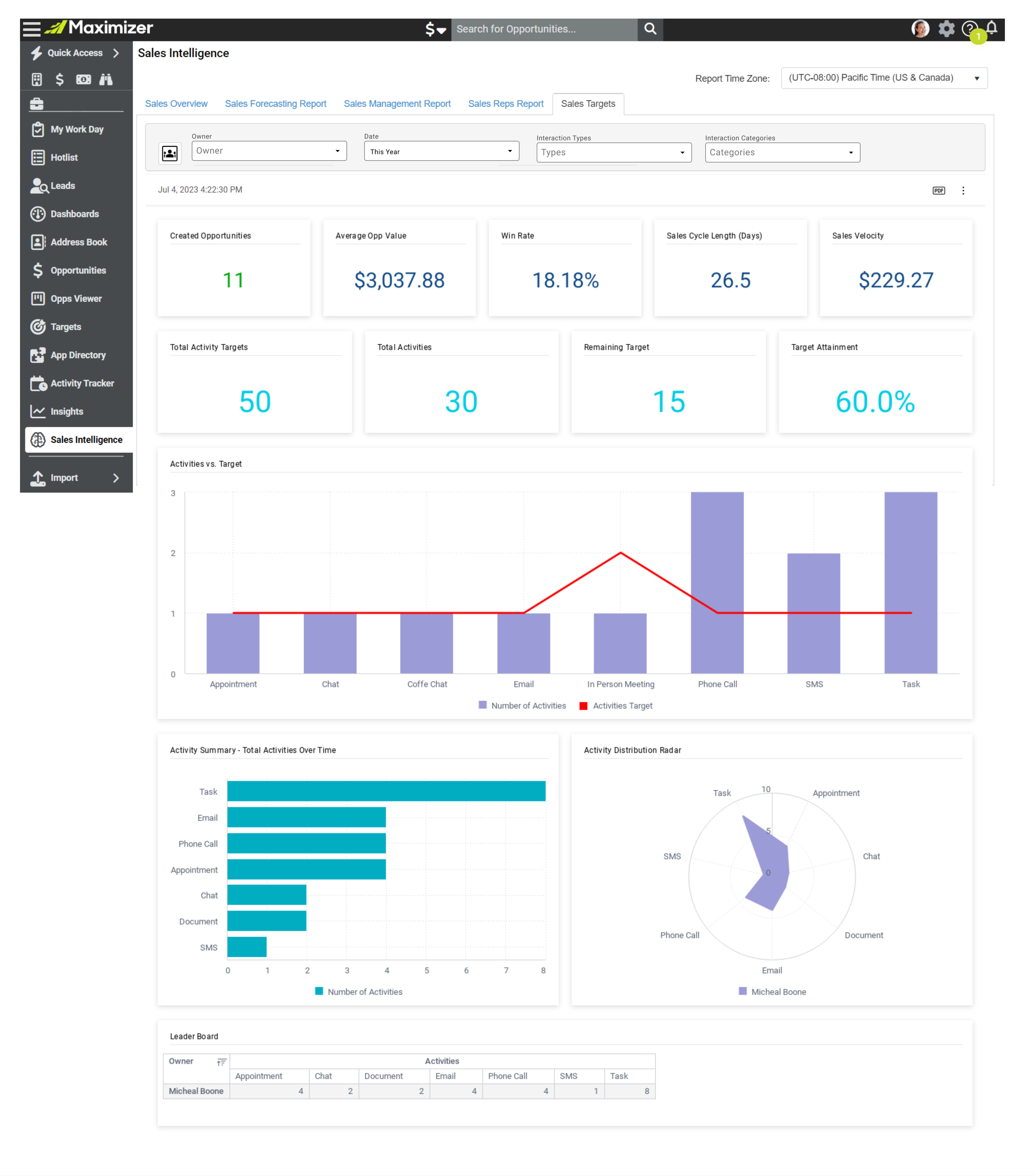The width and height of the screenshot is (1035, 1176).
Task: Select Sales Intelligence sidebar item
Action: [79, 440]
